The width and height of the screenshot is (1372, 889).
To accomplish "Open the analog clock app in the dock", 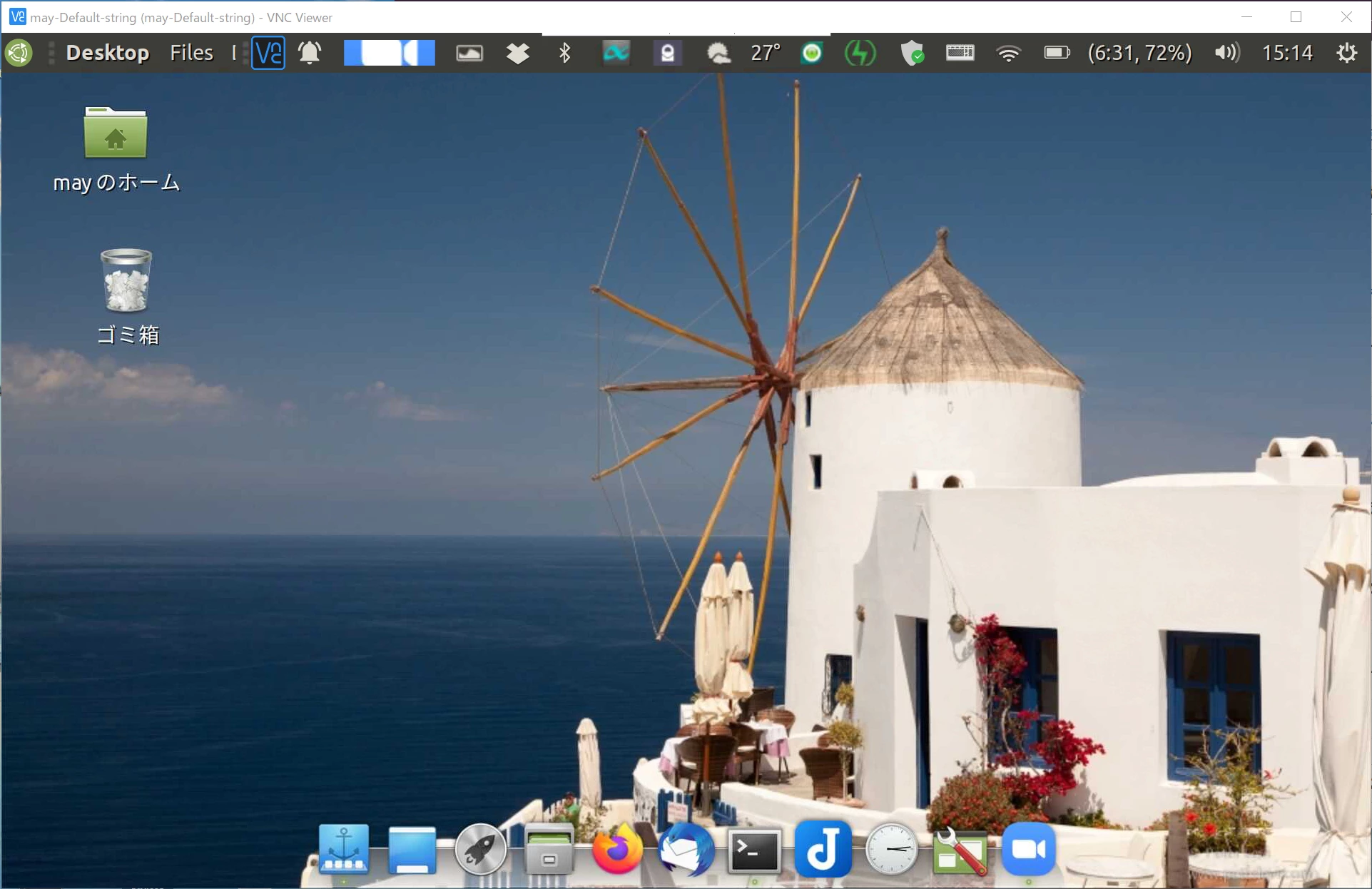I will click(x=891, y=849).
